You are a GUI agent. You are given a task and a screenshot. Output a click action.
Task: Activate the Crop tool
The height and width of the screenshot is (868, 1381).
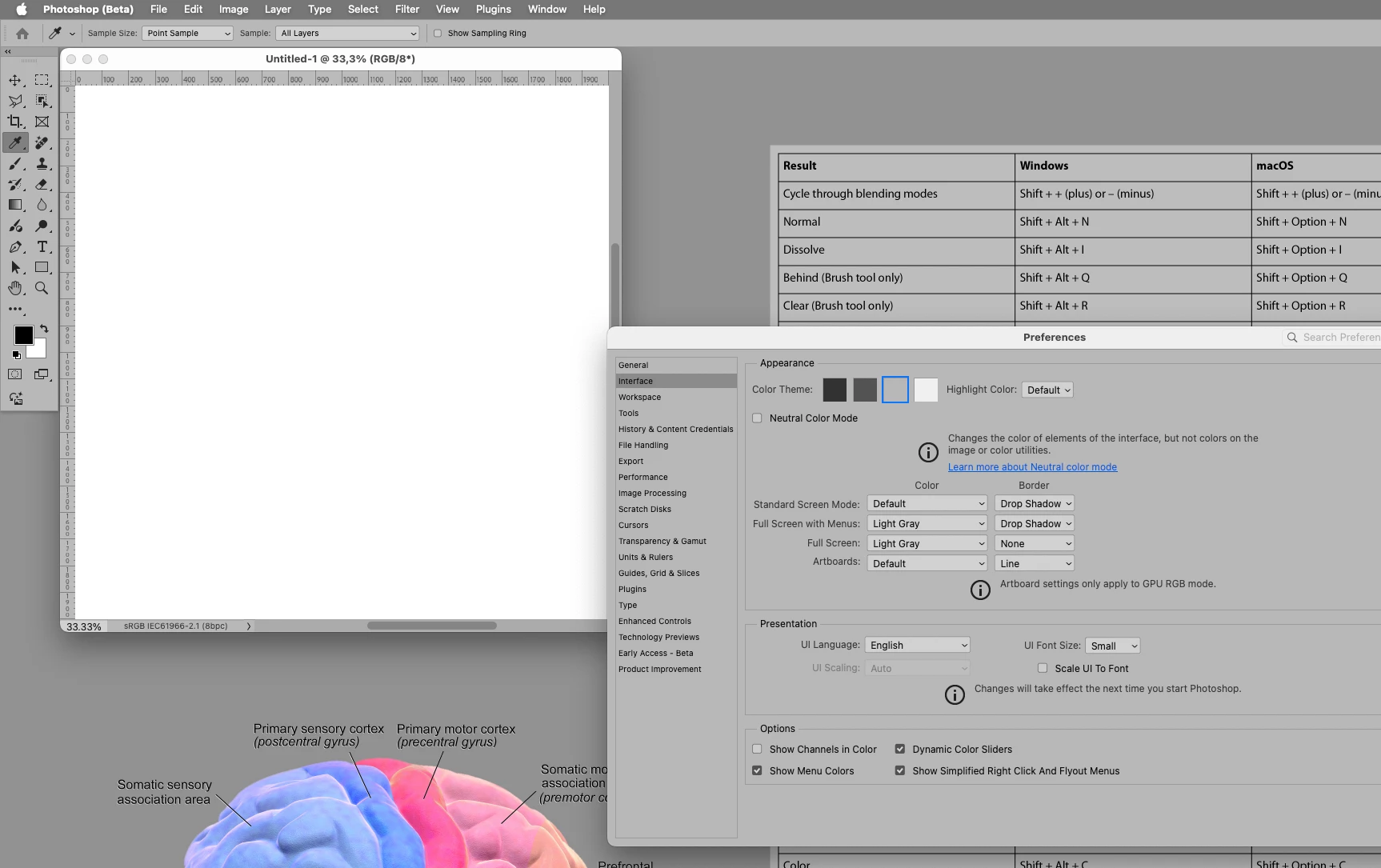point(15,122)
